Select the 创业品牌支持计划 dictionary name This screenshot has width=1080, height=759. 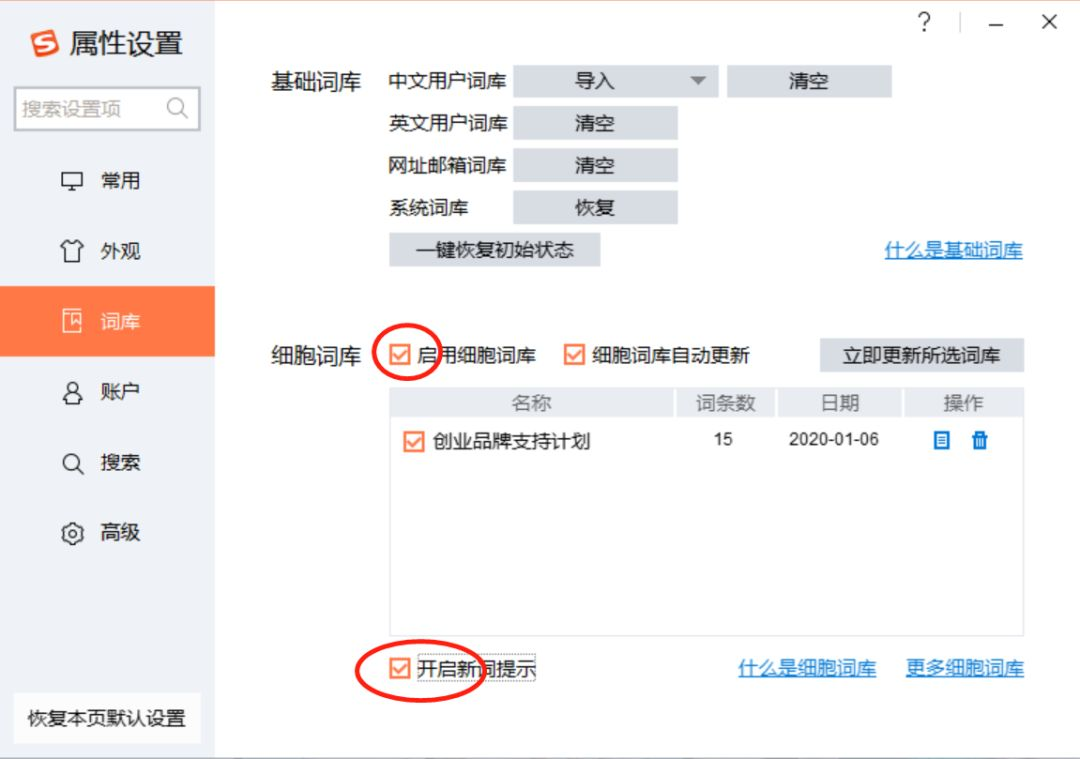coord(511,441)
